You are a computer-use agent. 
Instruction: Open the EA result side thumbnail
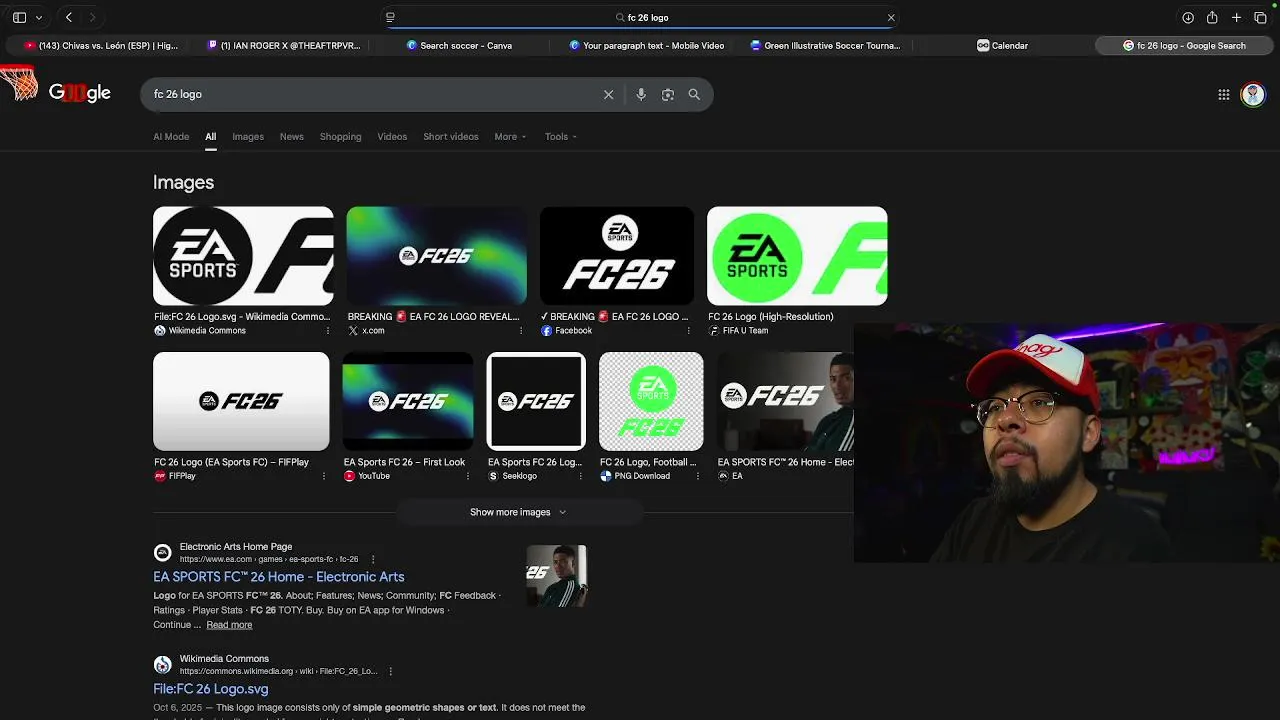click(x=557, y=576)
